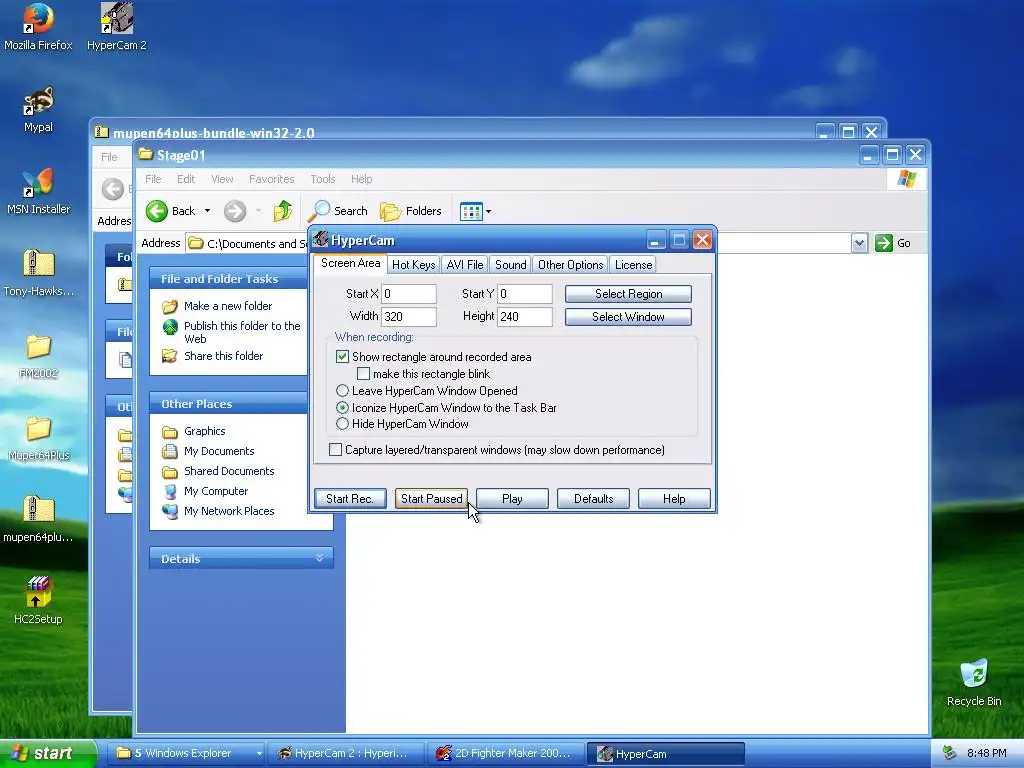Click the green Go arrow in address bar
This screenshot has height=768, width=1024.
pos(884,243)
